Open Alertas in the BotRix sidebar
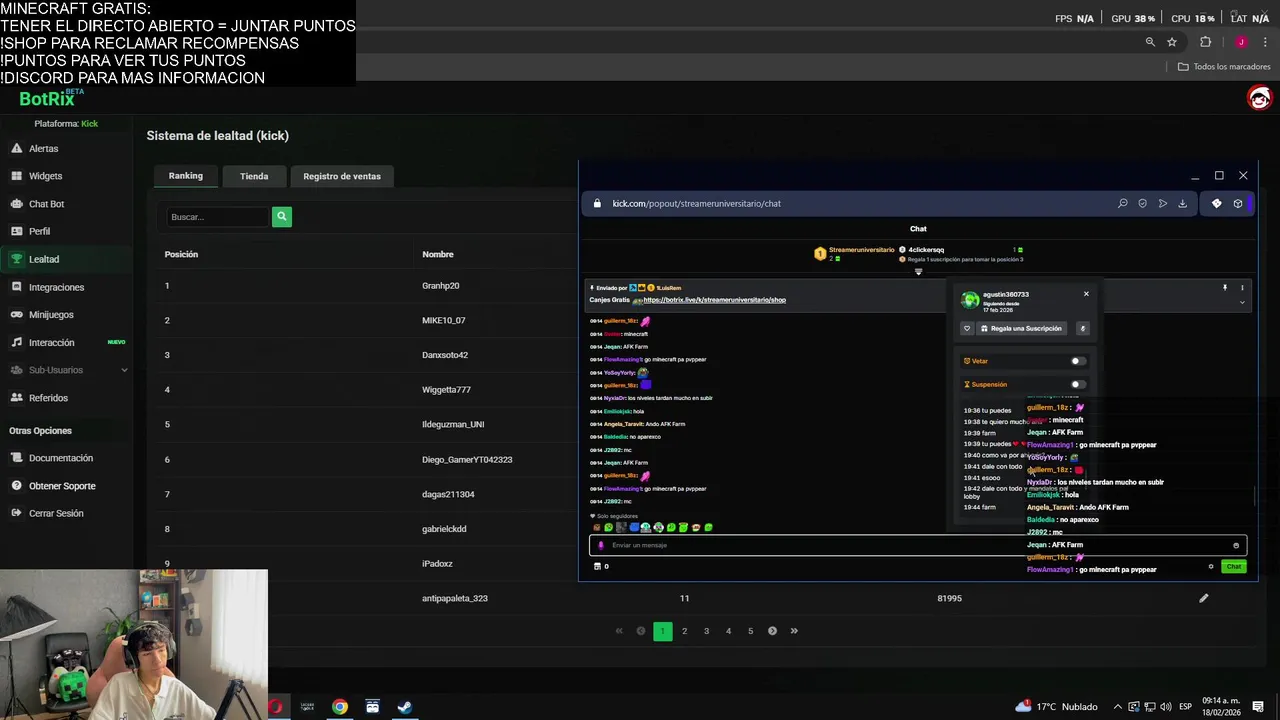 43,148
